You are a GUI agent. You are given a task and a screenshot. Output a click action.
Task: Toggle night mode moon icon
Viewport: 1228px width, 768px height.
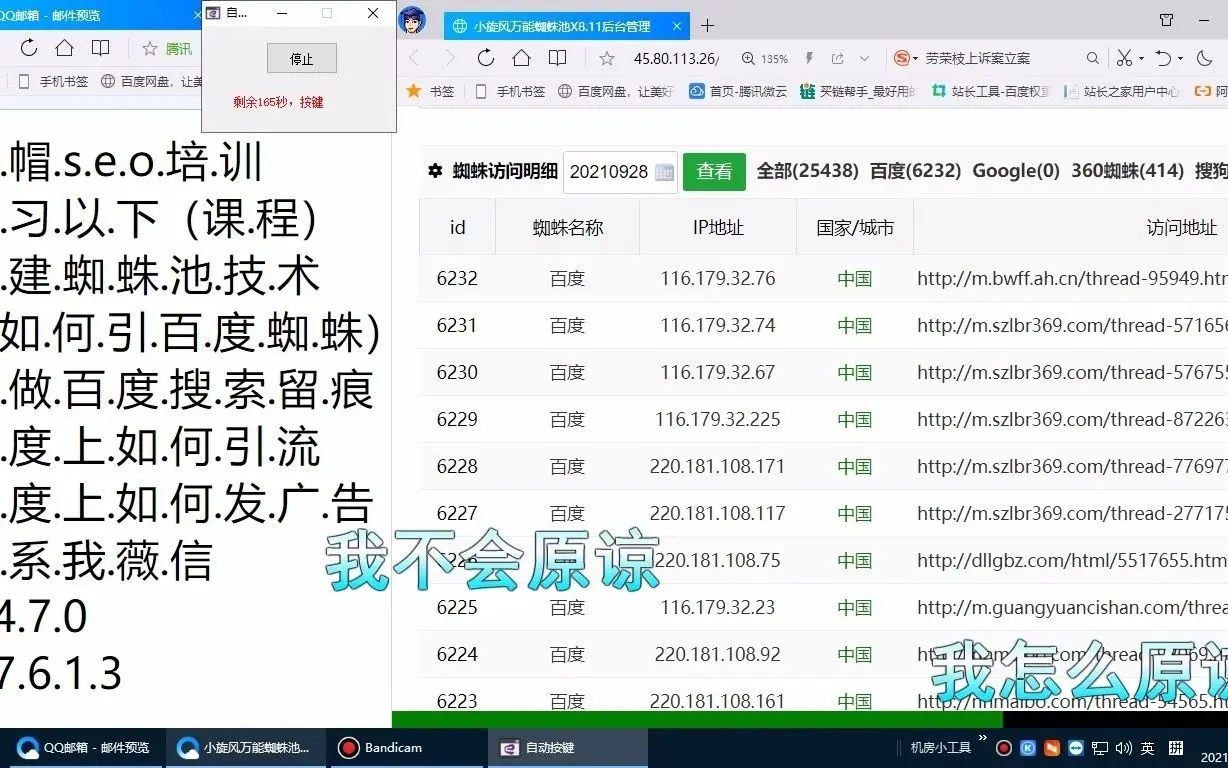[1204, 58]
